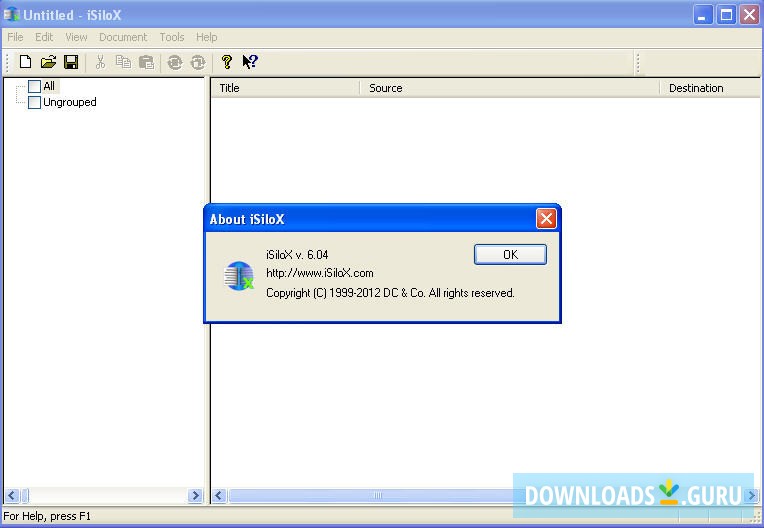Screen dimensions: 764x528
Task: Open the Document menu
Action: tap(123, 37)
